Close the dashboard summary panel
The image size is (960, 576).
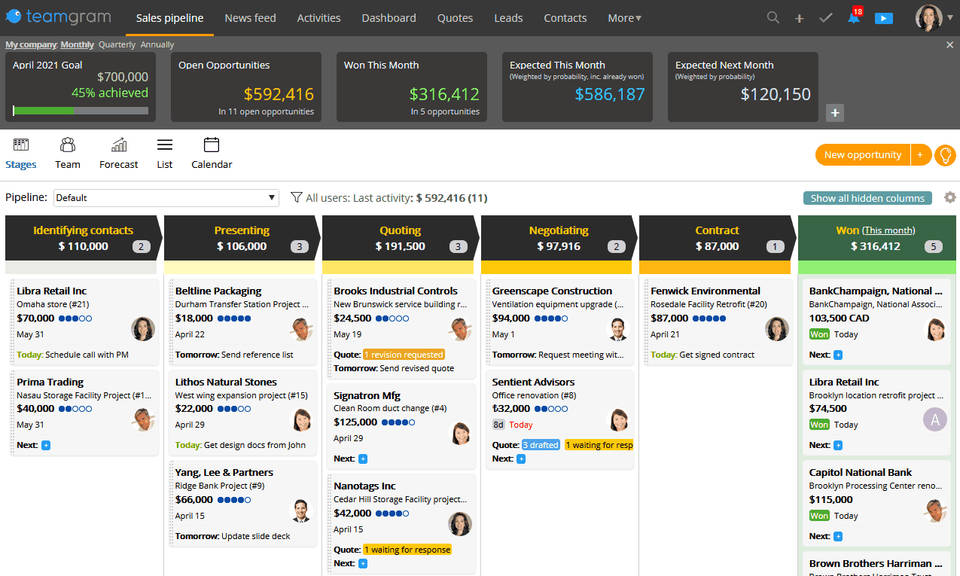(x=950, y=45)
